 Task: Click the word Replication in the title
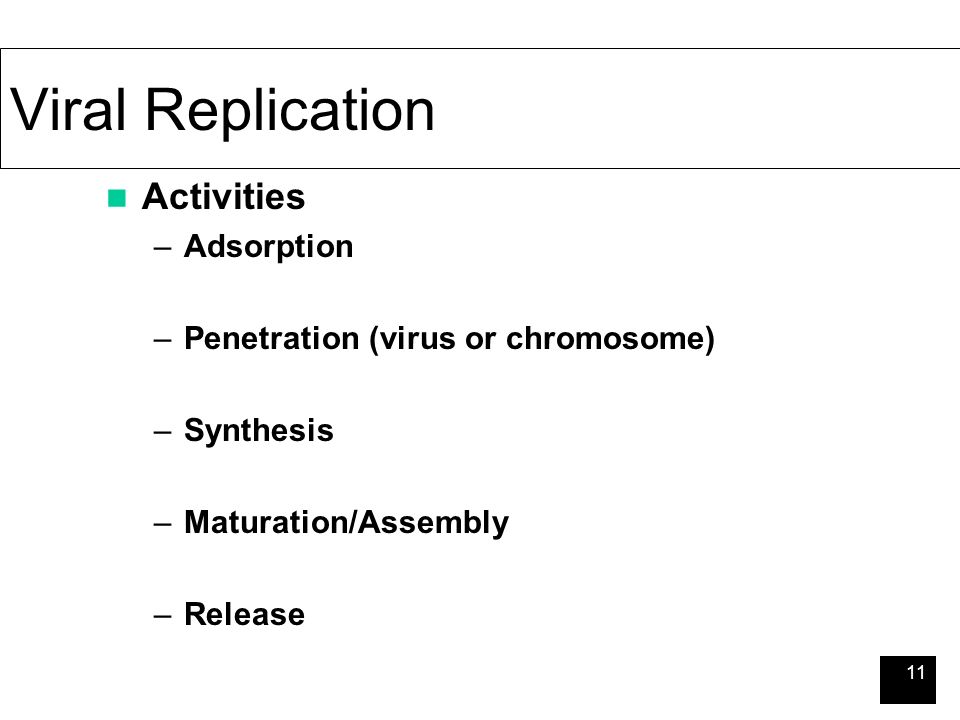[x=290, y=112]
